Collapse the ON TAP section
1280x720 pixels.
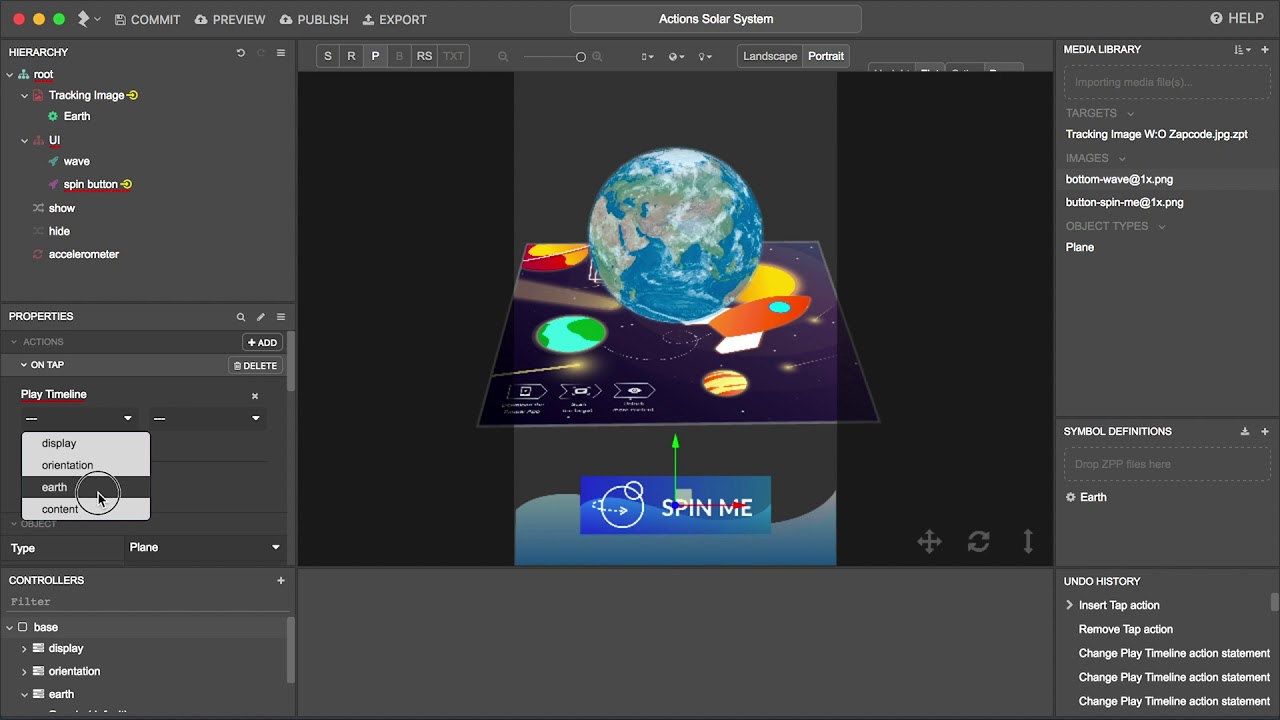[x=24, y=365]
